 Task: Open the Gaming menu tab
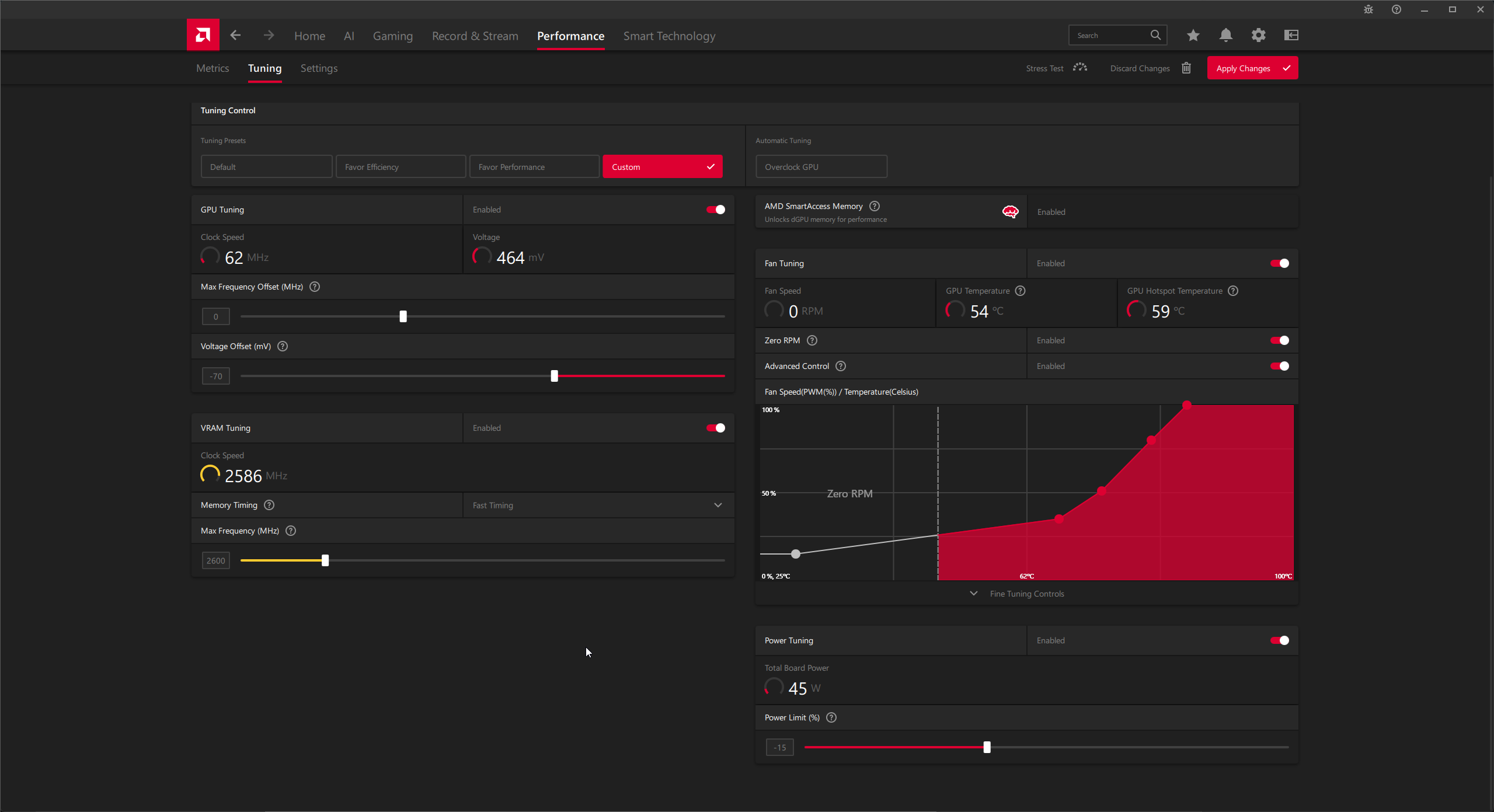coord(392,36)
